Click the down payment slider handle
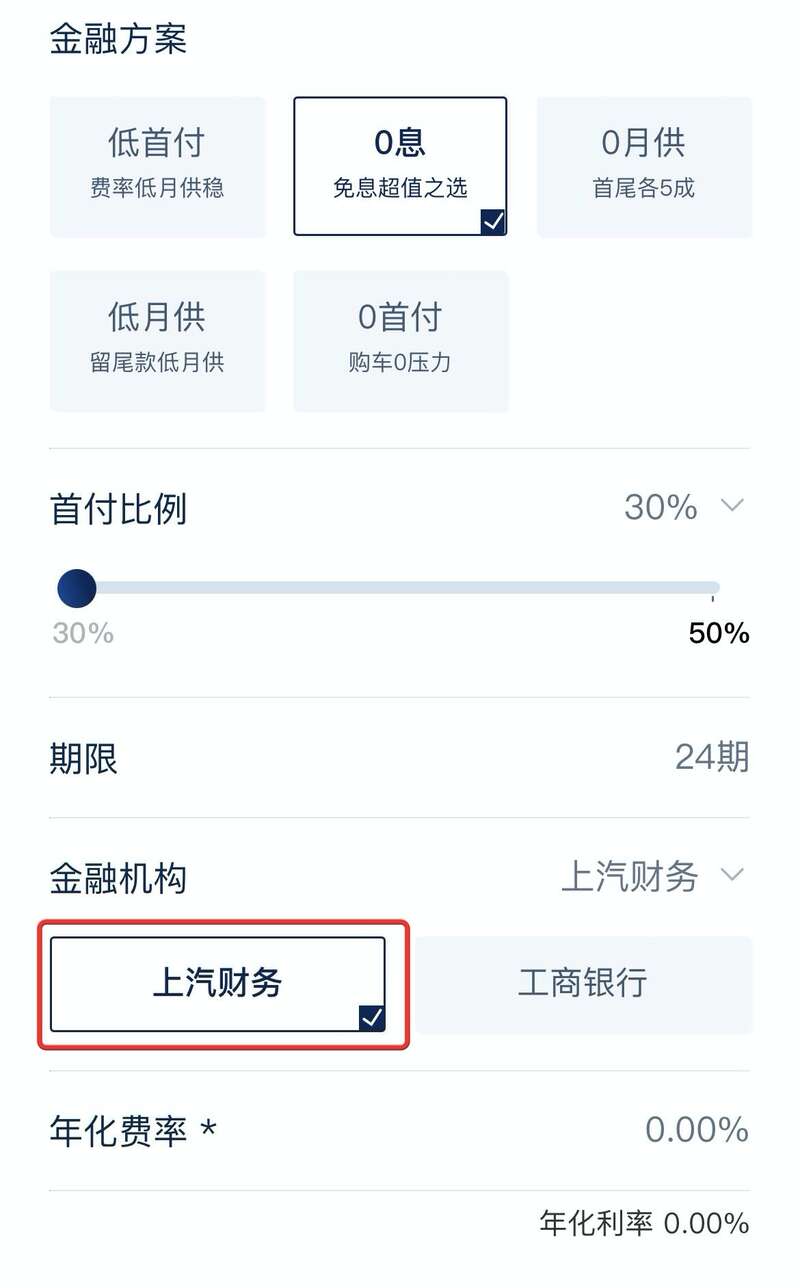800x1288 pixels. [x=77, y=588]
